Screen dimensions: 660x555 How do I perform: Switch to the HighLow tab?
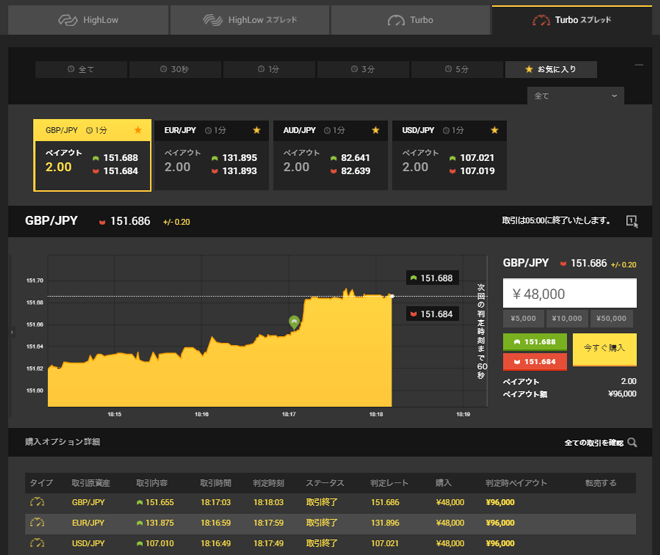[88, 20]
